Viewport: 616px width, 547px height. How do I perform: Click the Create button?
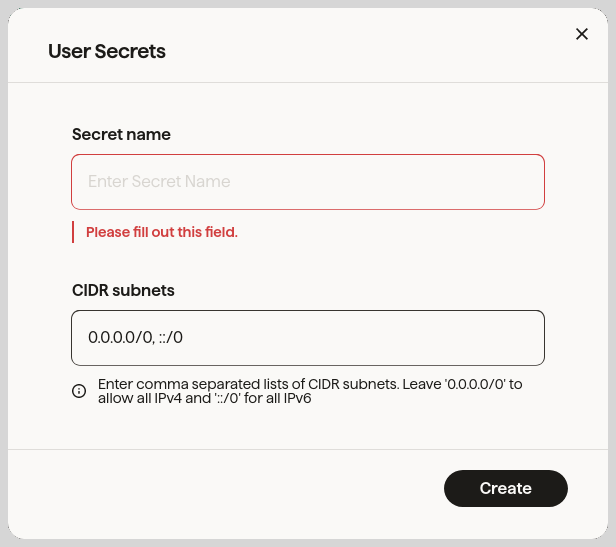[505, 488]
